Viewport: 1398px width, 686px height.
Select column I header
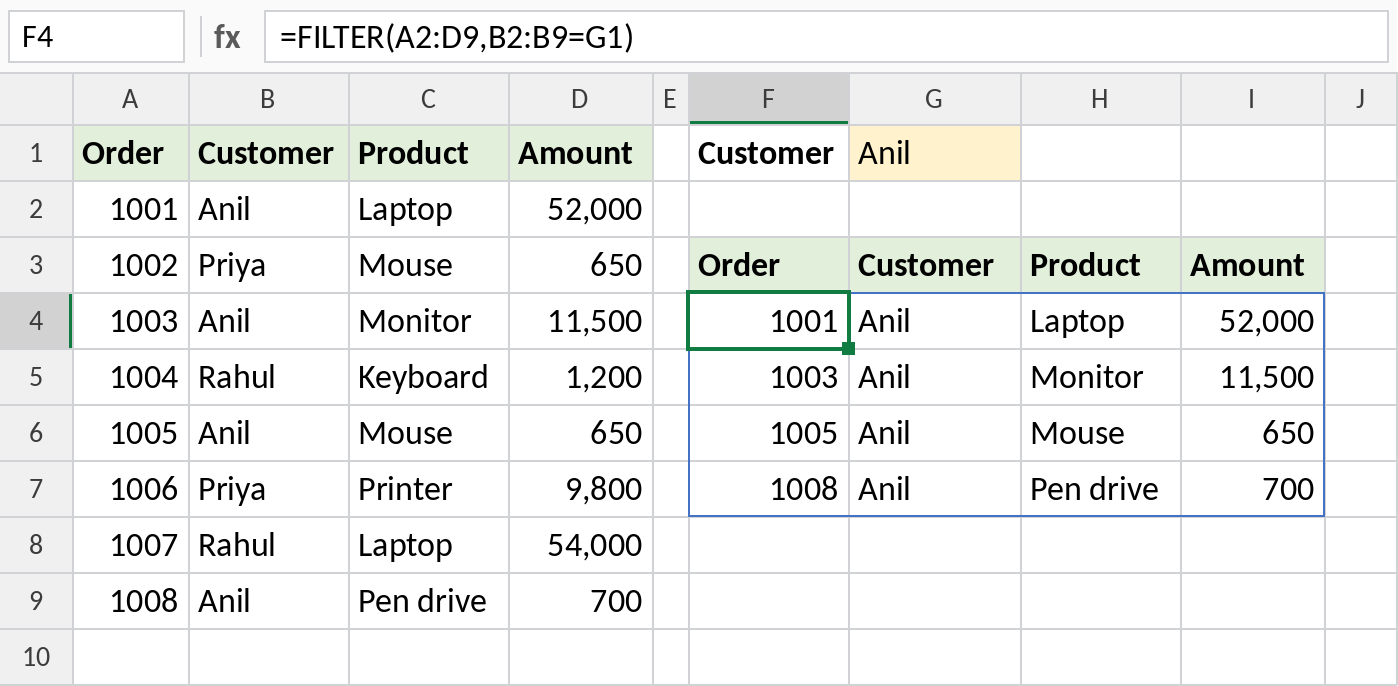(x=1253, y=98)
